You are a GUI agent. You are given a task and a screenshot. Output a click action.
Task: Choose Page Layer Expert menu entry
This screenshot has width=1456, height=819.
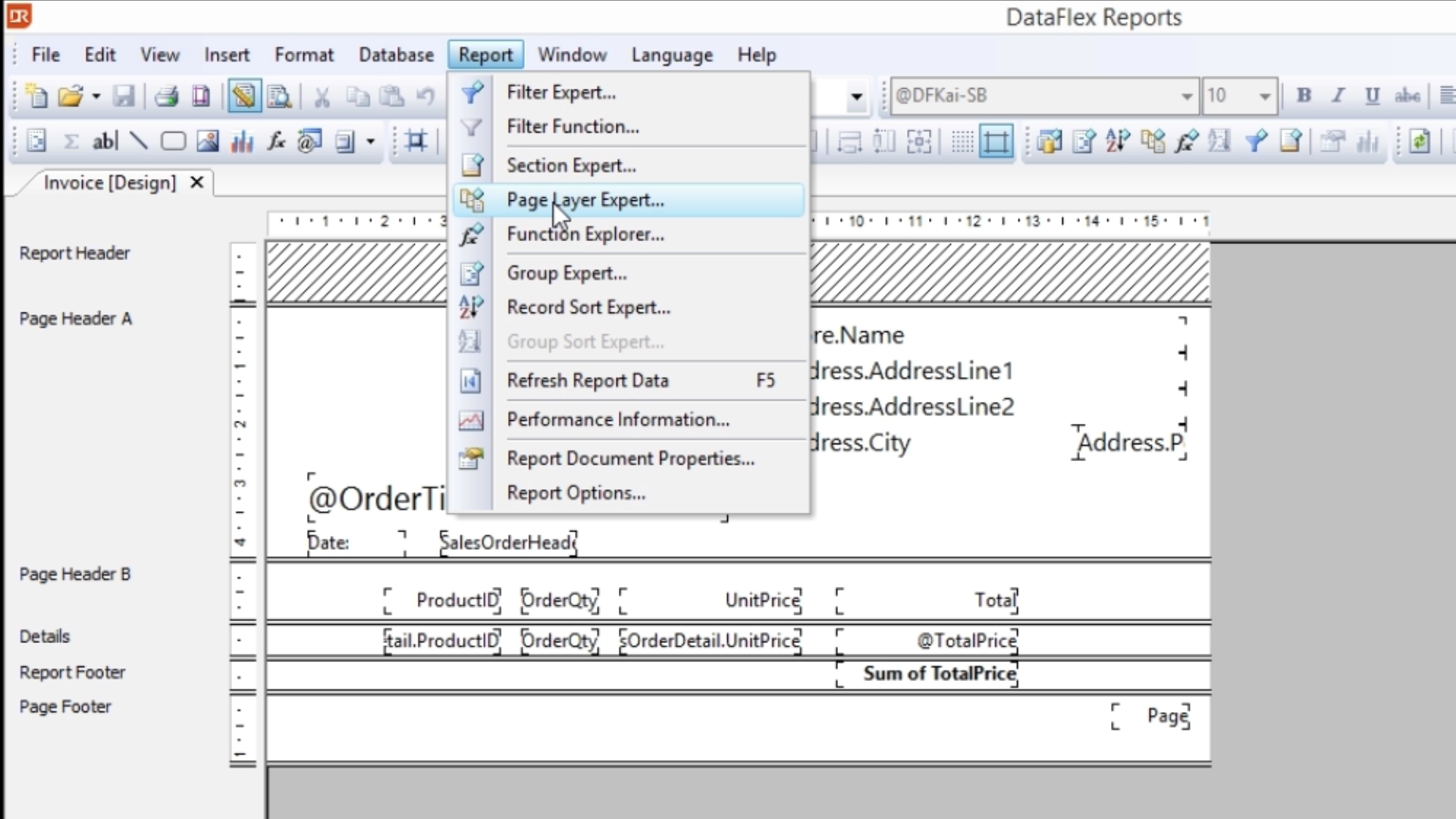[x=585, y=200]
